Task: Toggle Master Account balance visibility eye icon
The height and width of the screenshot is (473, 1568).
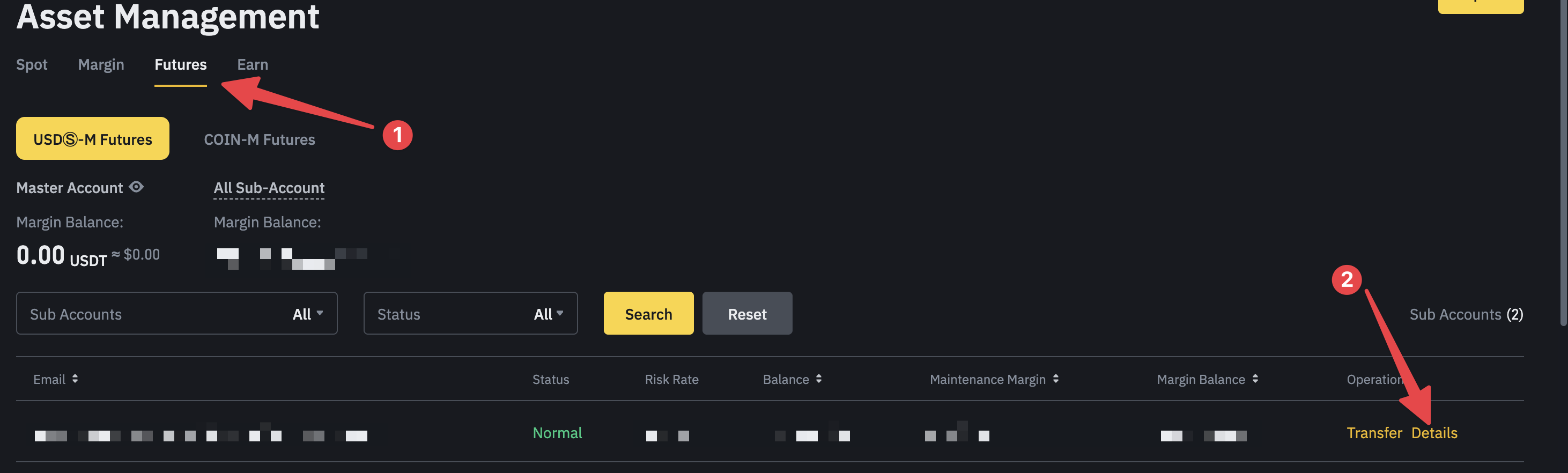Action: (x=137, y=187)
